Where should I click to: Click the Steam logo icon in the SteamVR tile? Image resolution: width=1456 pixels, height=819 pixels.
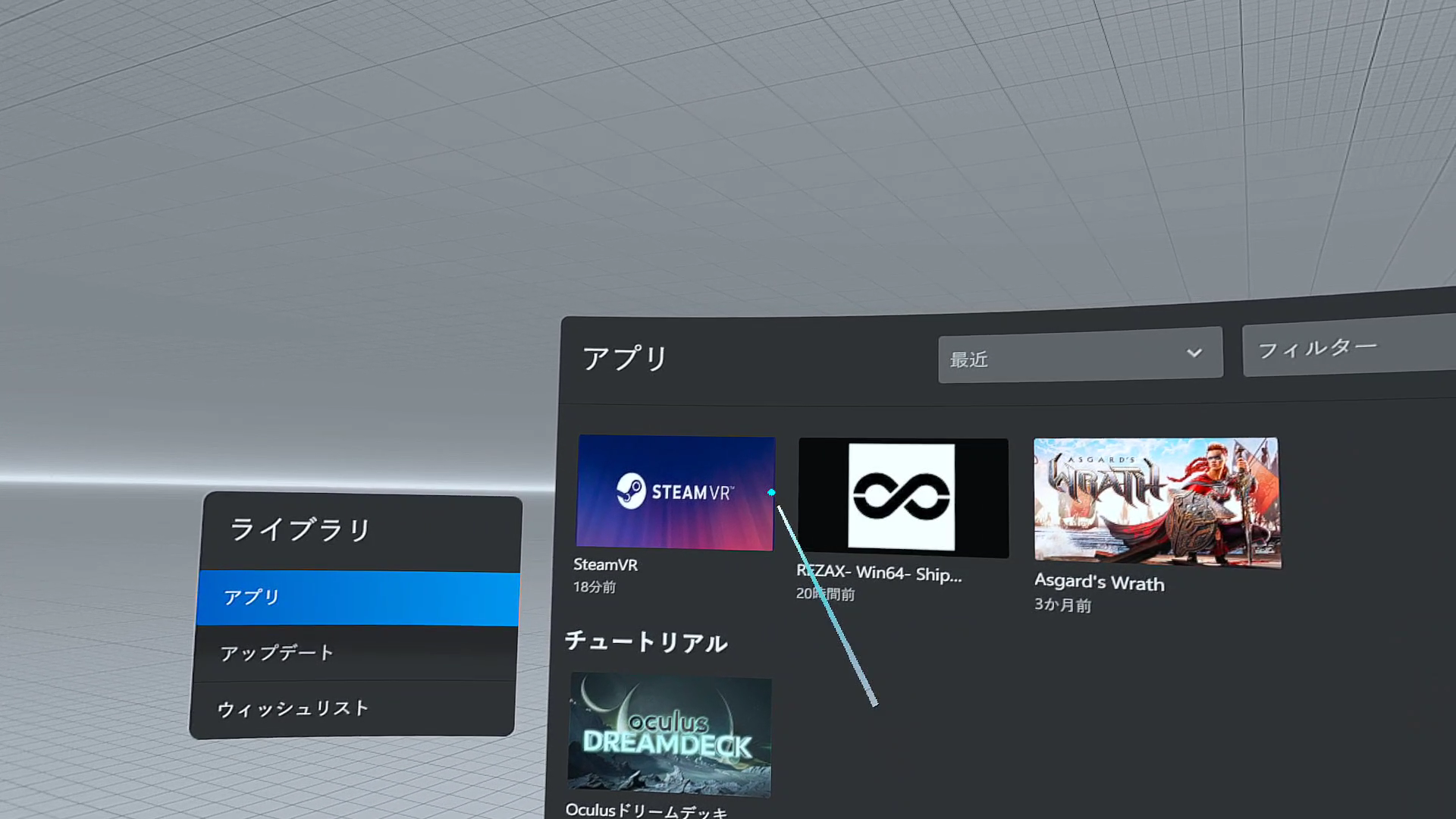point(631,491)
